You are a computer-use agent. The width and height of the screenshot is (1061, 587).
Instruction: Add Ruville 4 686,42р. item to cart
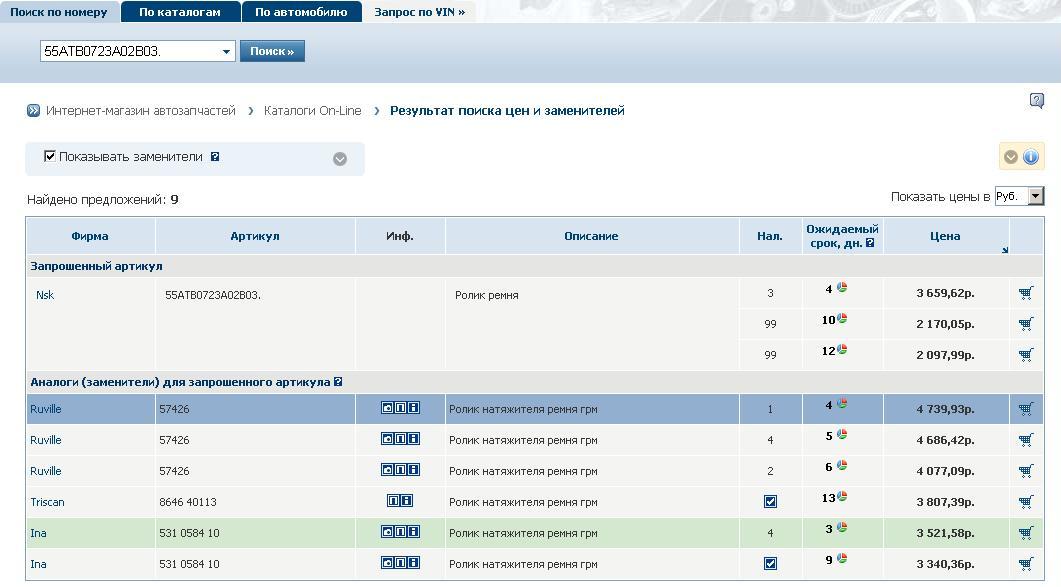[1026, 440]
